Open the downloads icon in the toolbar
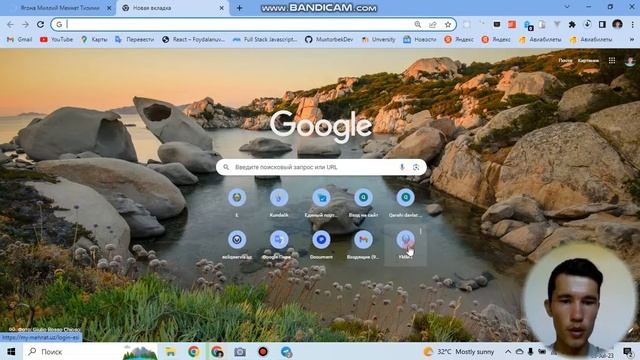The height and width of the screenshot is (360, 640). click(x=587, y=24)
